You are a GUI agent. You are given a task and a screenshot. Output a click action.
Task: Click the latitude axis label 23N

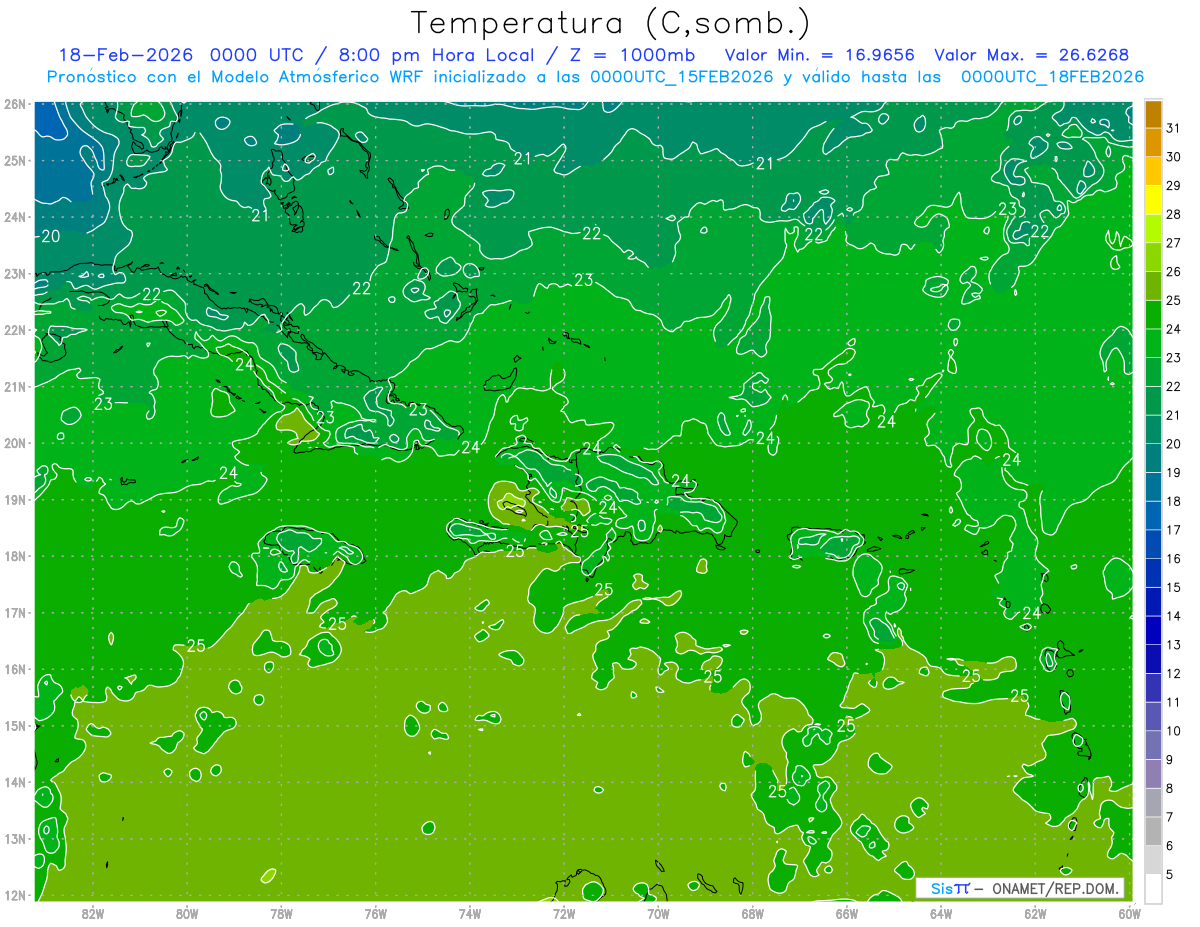tap(14, 273)
